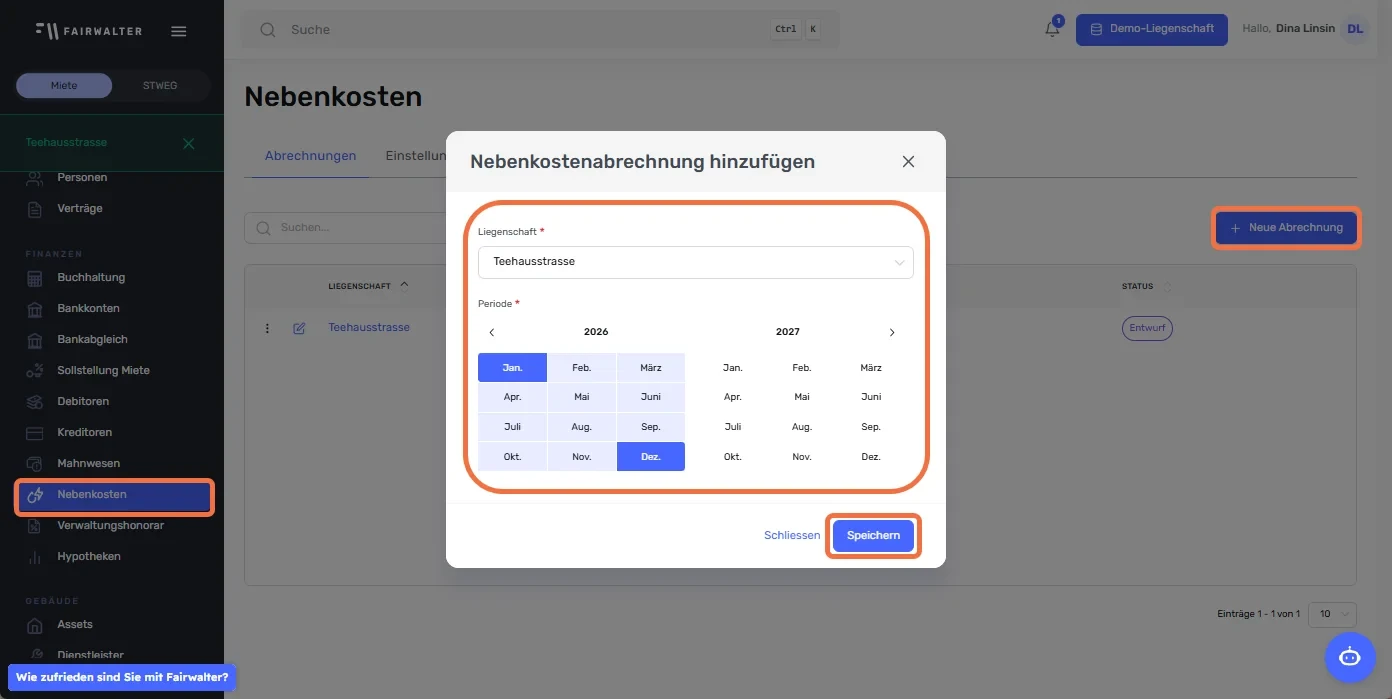Screen dimensions: 1392x699
Task: Sort by Status column arrows
Action: tap(1165, 287)
